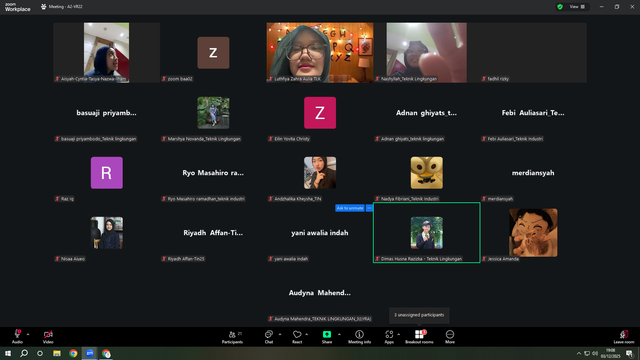Expand chat options arrow beside Chat
The height and width of the screenshot is (360, 640).
pos(280,334)
